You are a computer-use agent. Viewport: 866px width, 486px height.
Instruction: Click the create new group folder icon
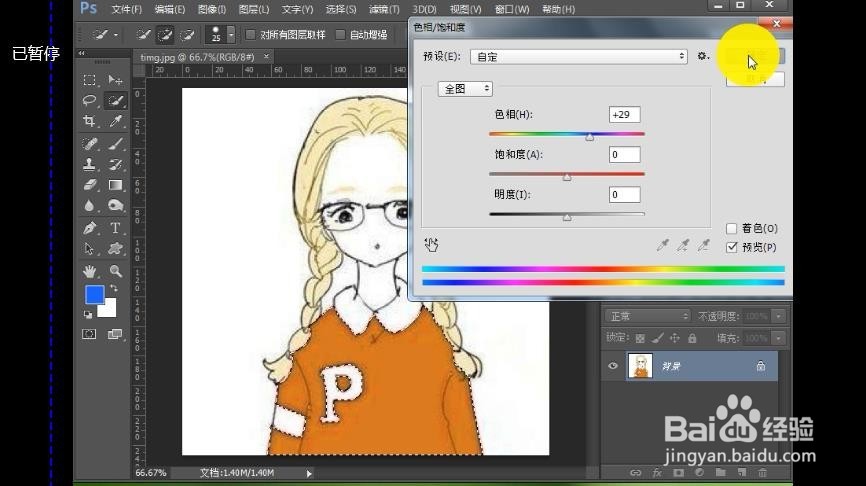coord(720,473)
